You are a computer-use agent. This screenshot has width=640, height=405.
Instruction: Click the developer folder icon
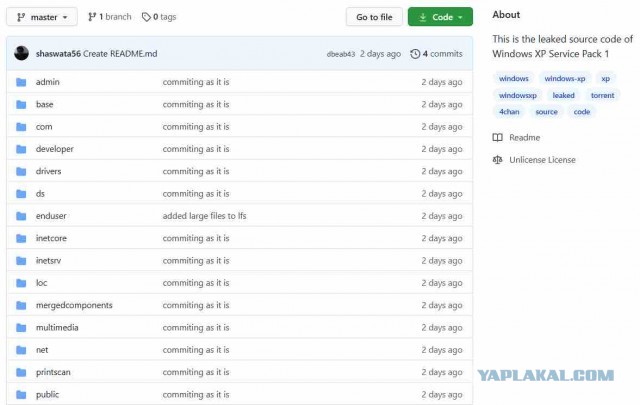(21, 149)
